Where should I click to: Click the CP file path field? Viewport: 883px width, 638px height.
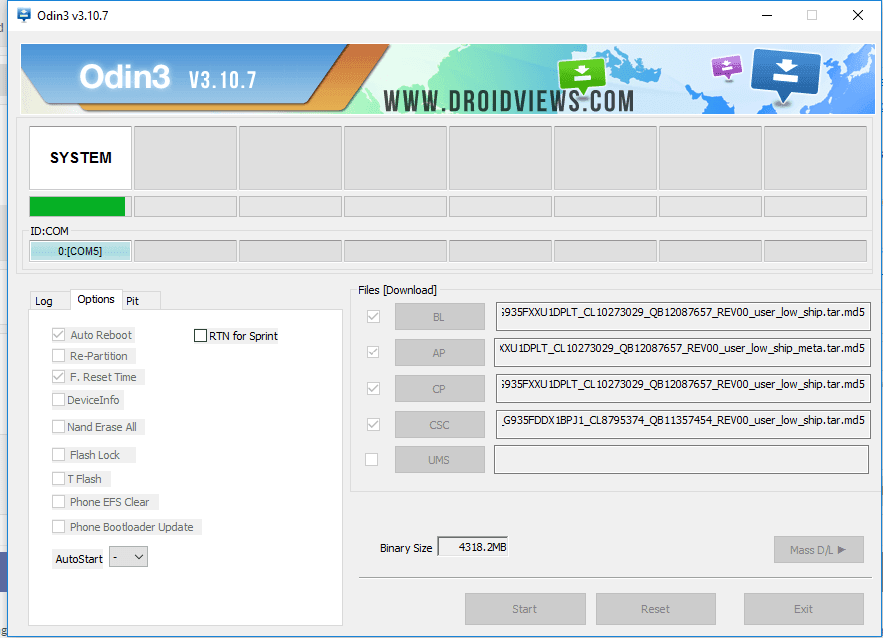point(683,389)
